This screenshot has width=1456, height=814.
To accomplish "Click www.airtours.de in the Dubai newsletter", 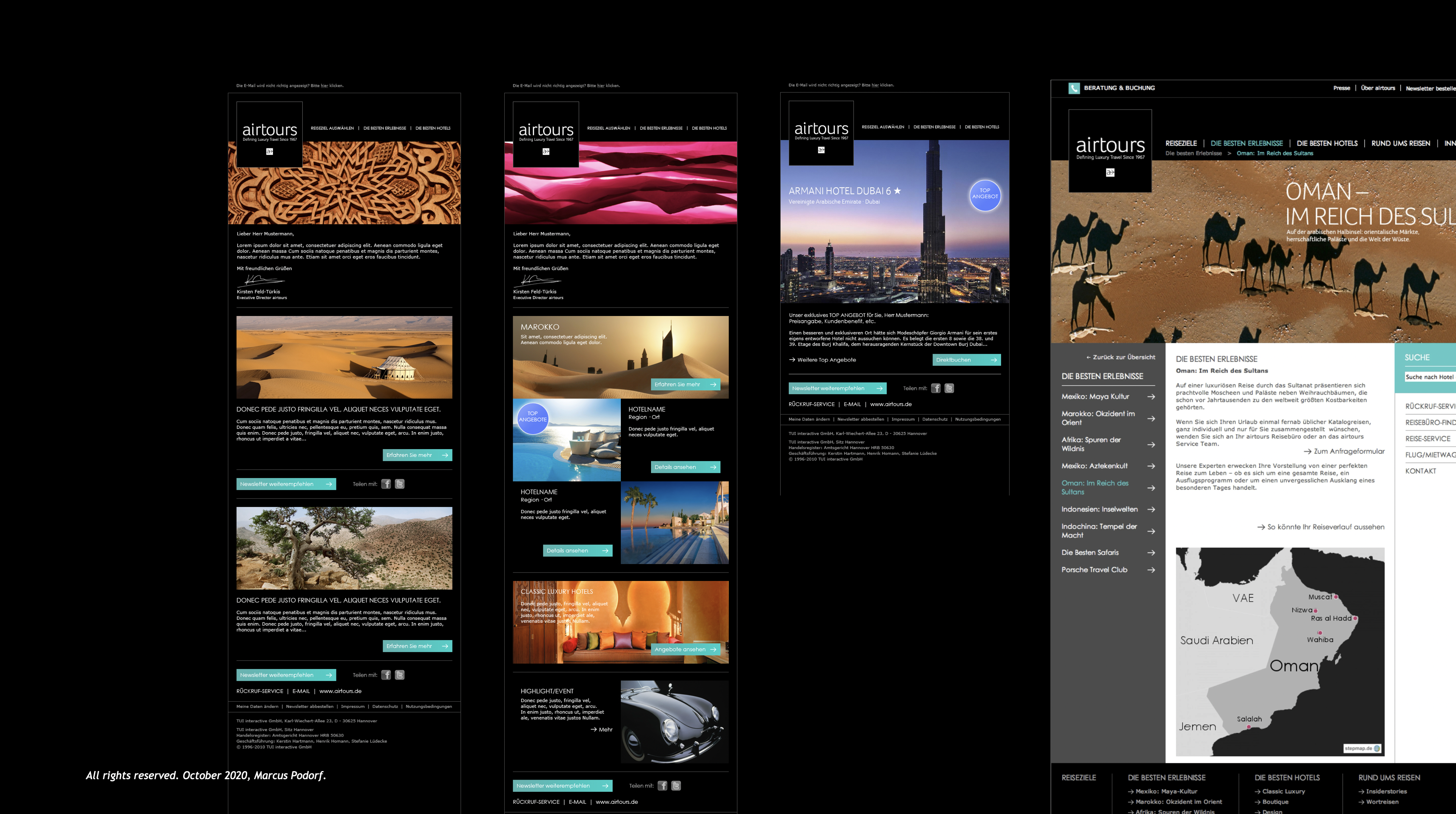I will click(891, 405).
